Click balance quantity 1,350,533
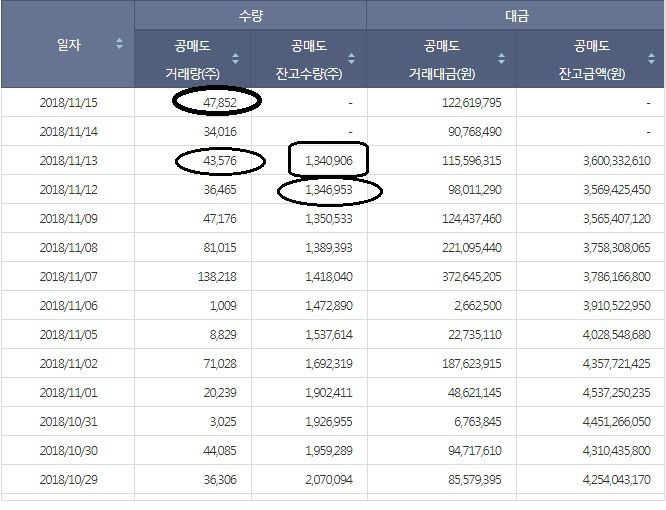Image resolution: width=666 pixels, height=510 pixels. 329,219
